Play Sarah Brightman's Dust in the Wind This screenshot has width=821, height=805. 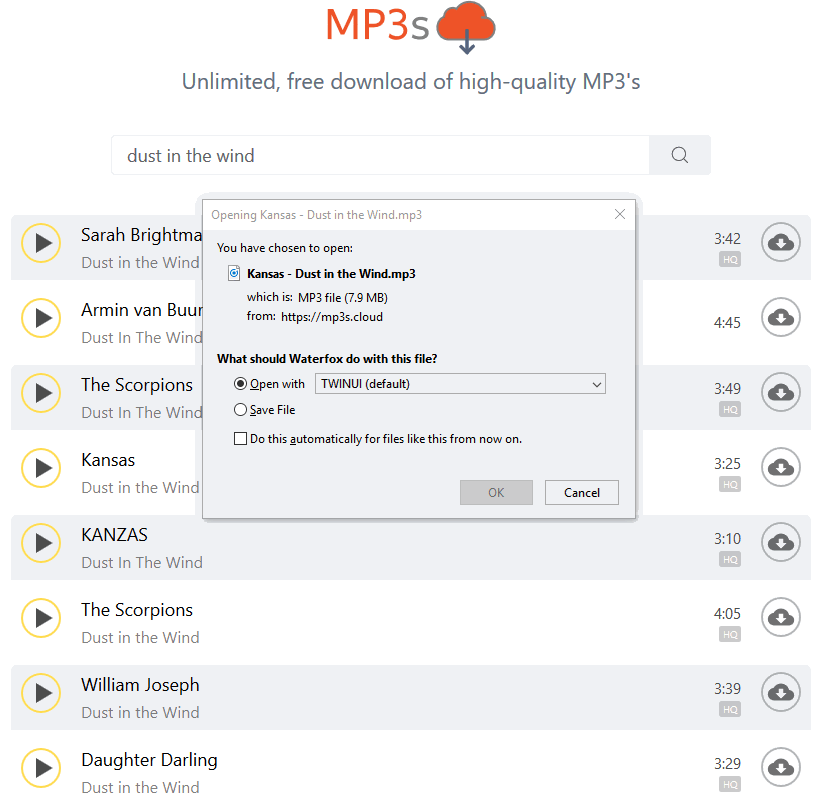point(42,243)
